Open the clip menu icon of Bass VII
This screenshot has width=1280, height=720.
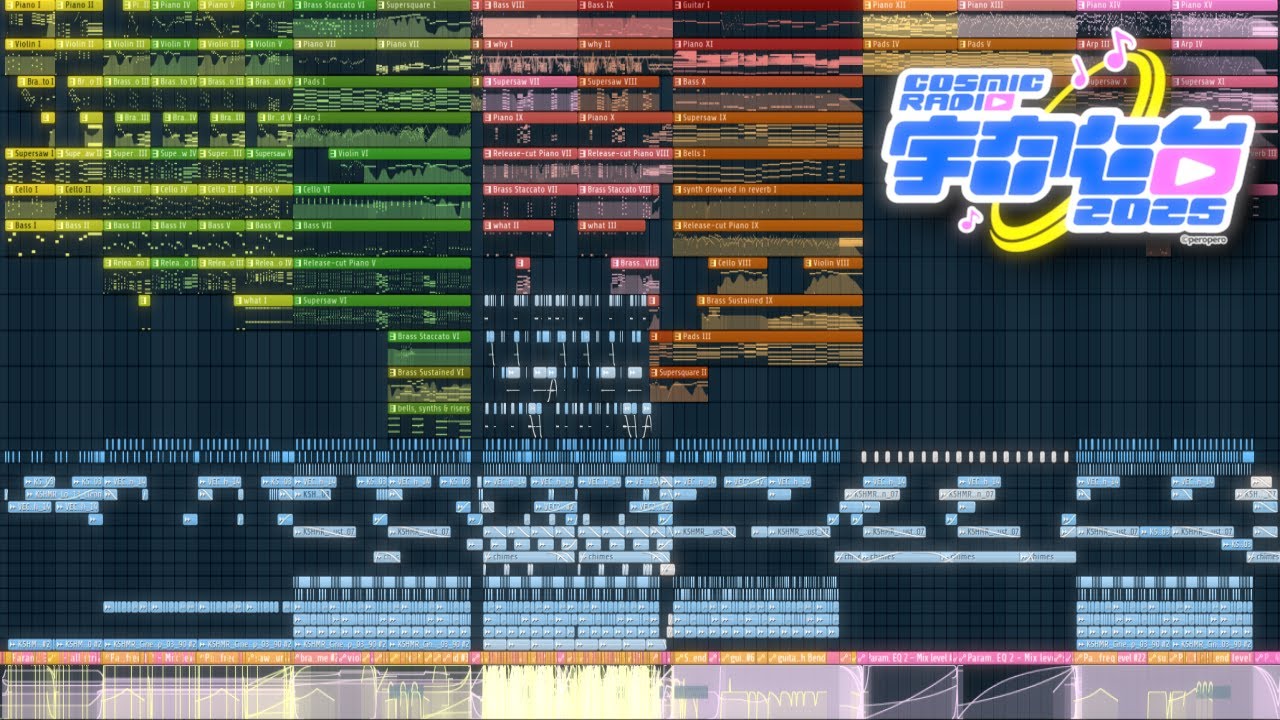point(298,226)
